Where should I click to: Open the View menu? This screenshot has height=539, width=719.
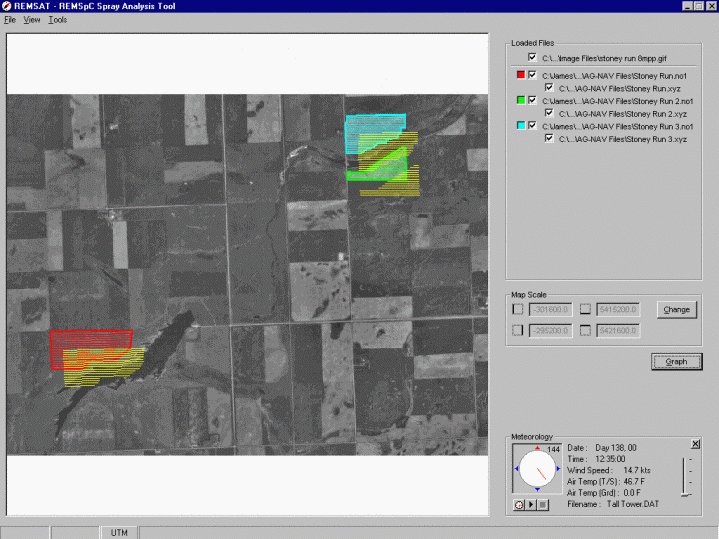[32, 20]
